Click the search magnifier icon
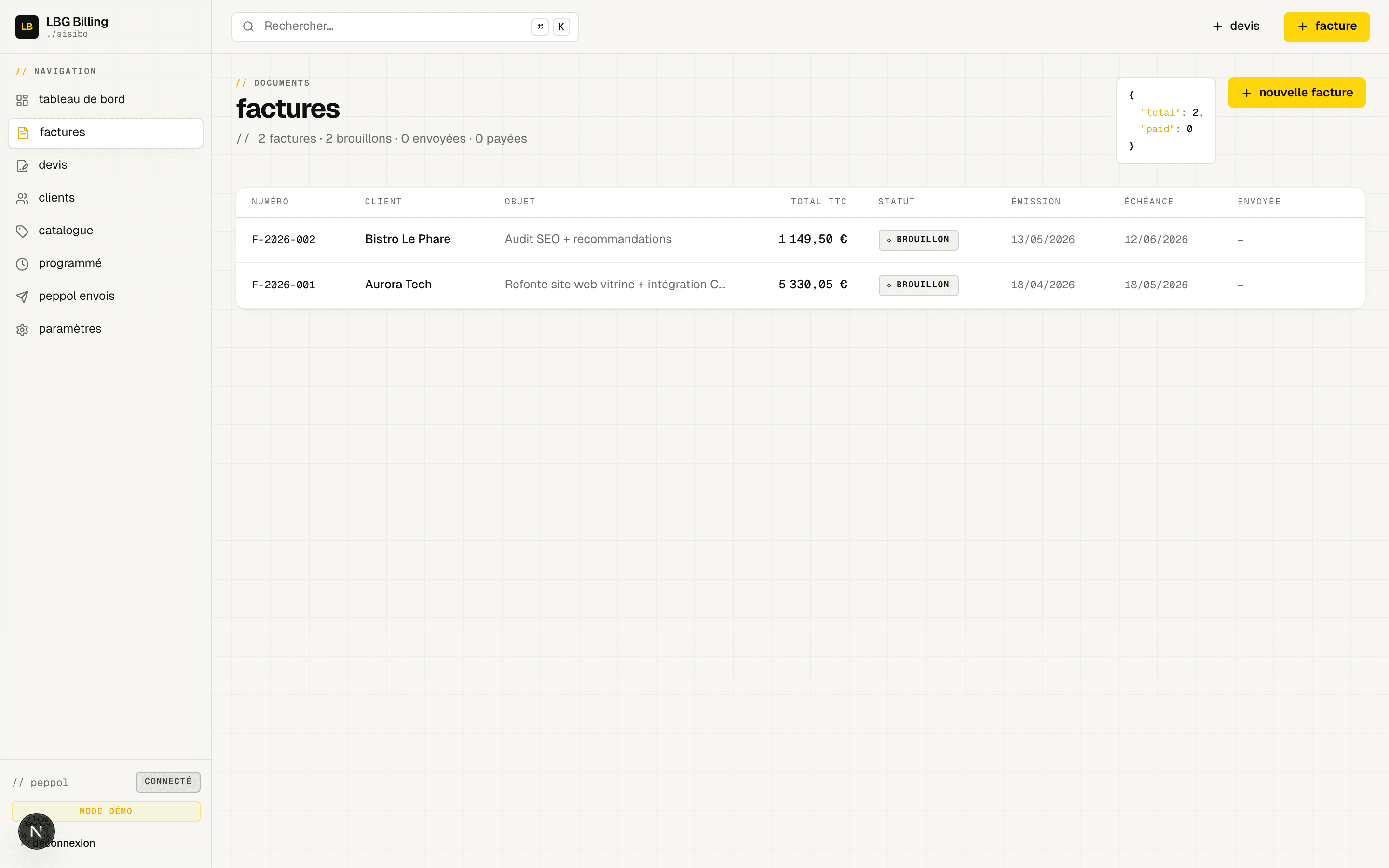 point(248,27)
